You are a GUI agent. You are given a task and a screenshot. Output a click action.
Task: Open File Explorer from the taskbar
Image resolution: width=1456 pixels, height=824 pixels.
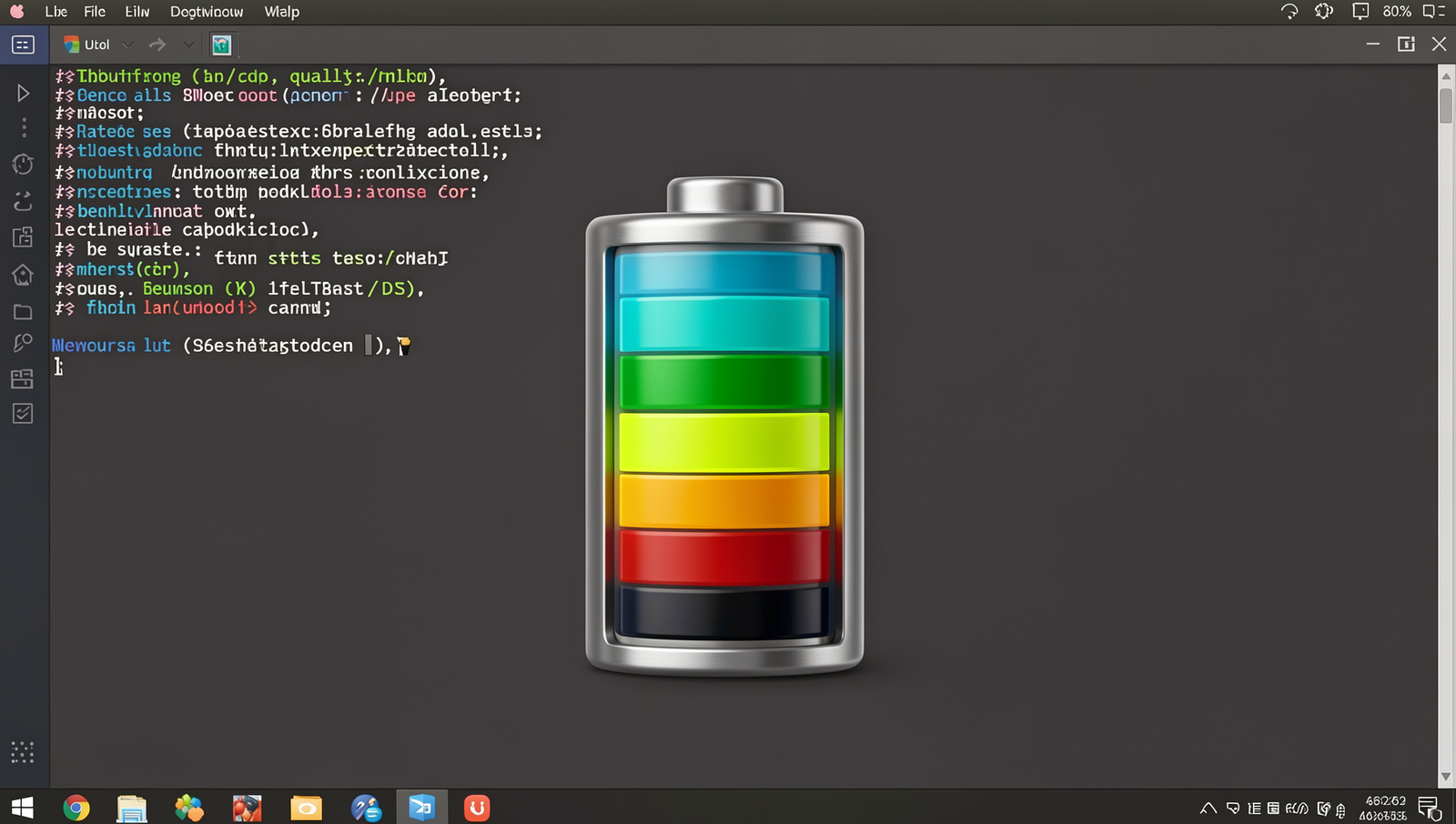coord(132,808)
